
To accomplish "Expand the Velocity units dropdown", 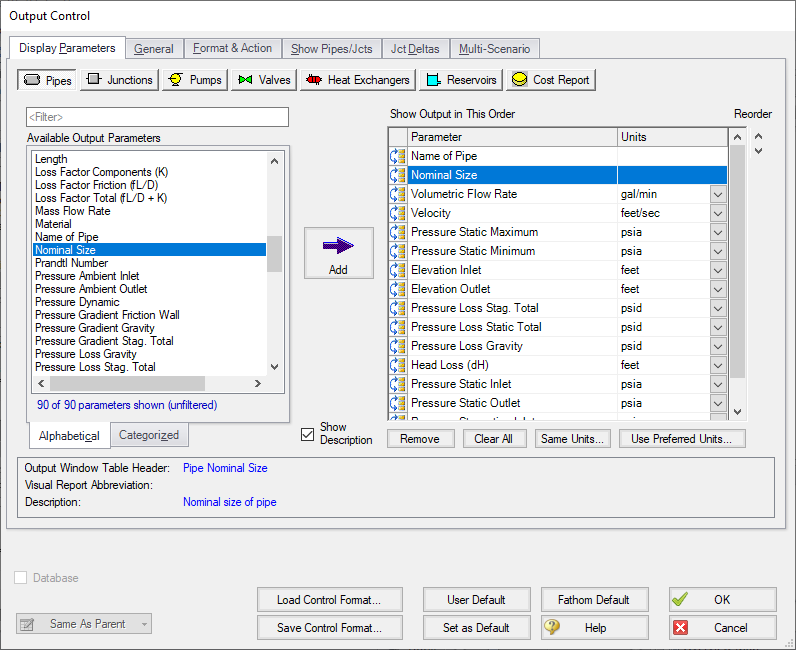I will click(718, 213).
